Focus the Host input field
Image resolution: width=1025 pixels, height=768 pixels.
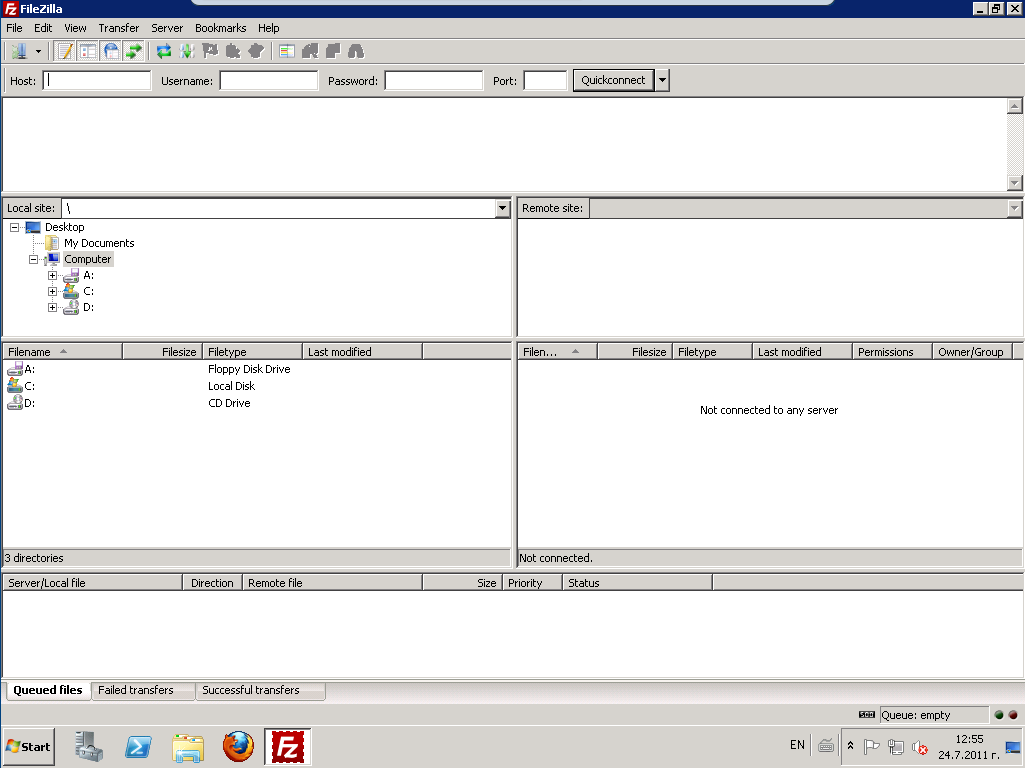[x=97, y=80]
